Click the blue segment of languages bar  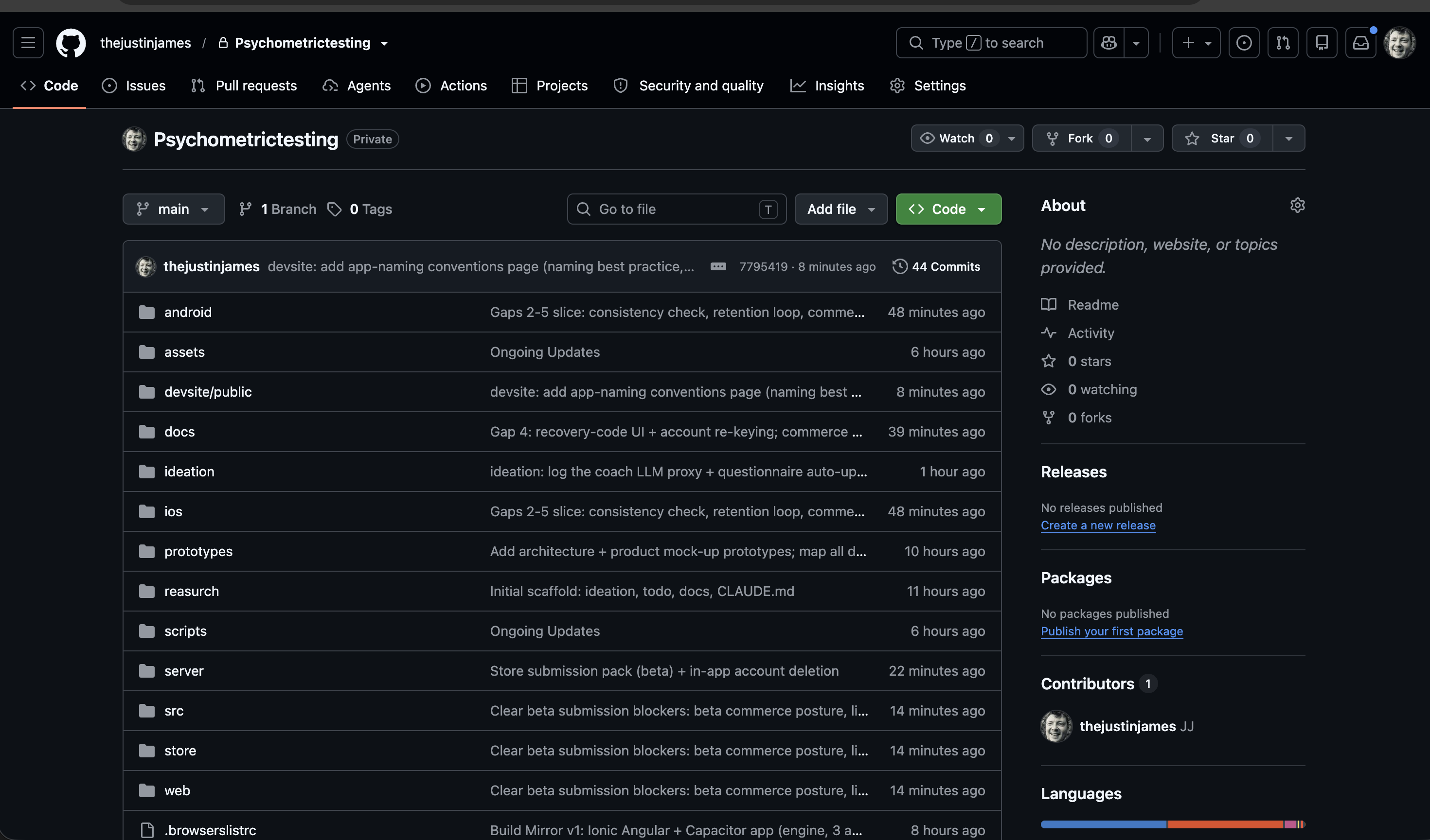pos(1104,824)
